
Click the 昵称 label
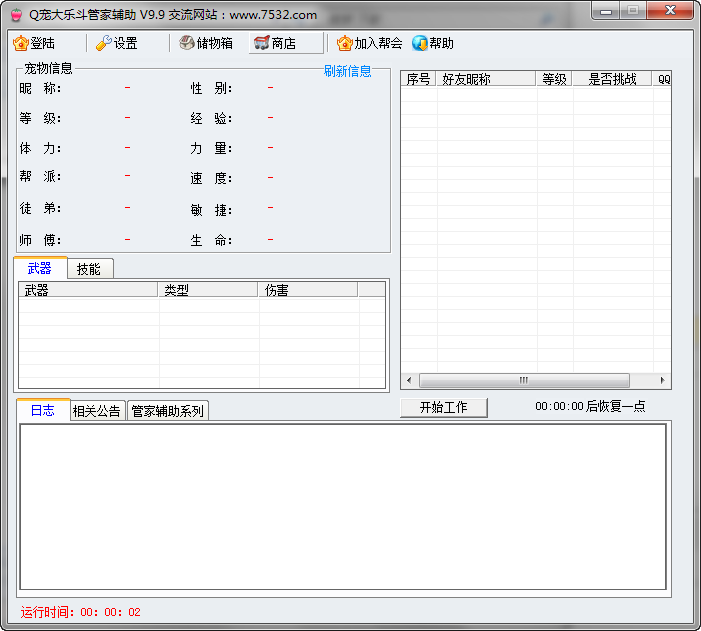(x=40, y=88)
